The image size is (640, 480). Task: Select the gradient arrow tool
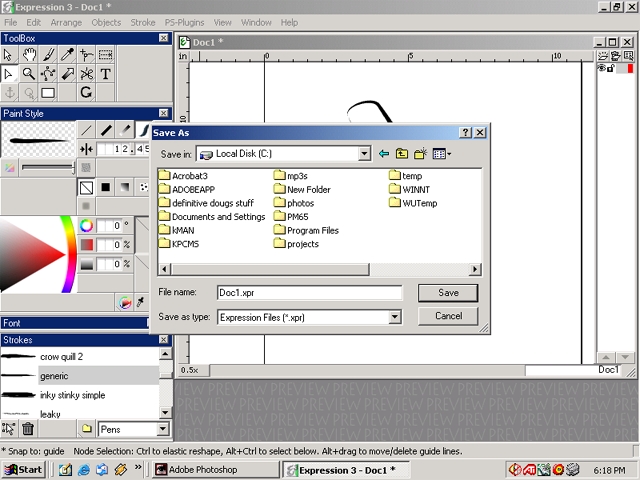pyautogui.click(x=67, y=74)
